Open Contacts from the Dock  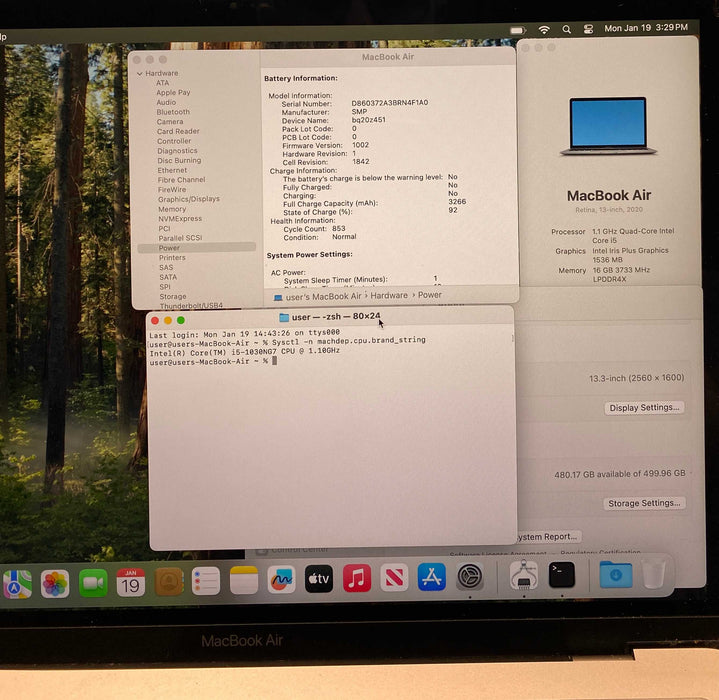coord(169,581)
